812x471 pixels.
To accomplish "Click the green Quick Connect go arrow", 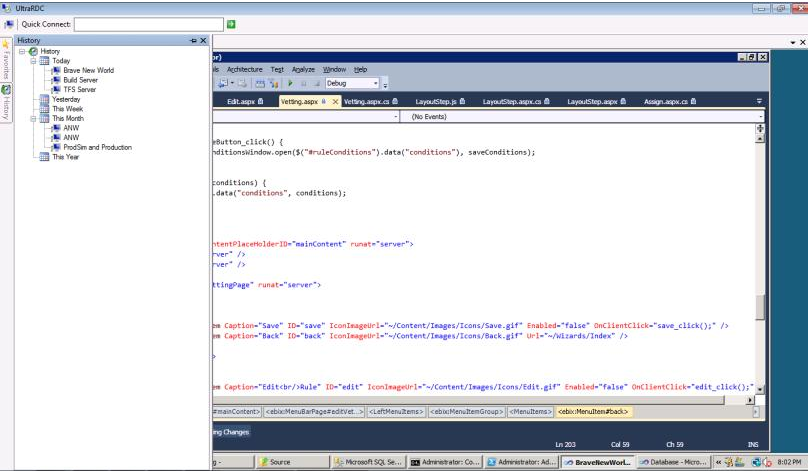I will [231, 24].
